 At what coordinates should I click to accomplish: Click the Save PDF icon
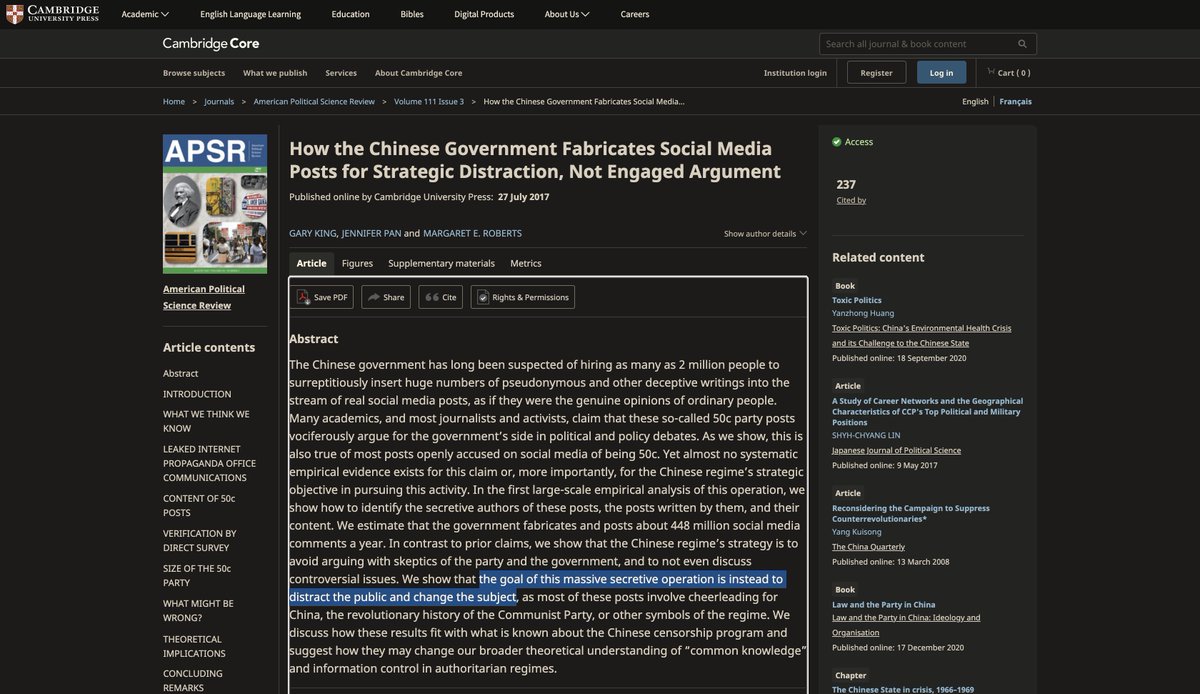302,297
